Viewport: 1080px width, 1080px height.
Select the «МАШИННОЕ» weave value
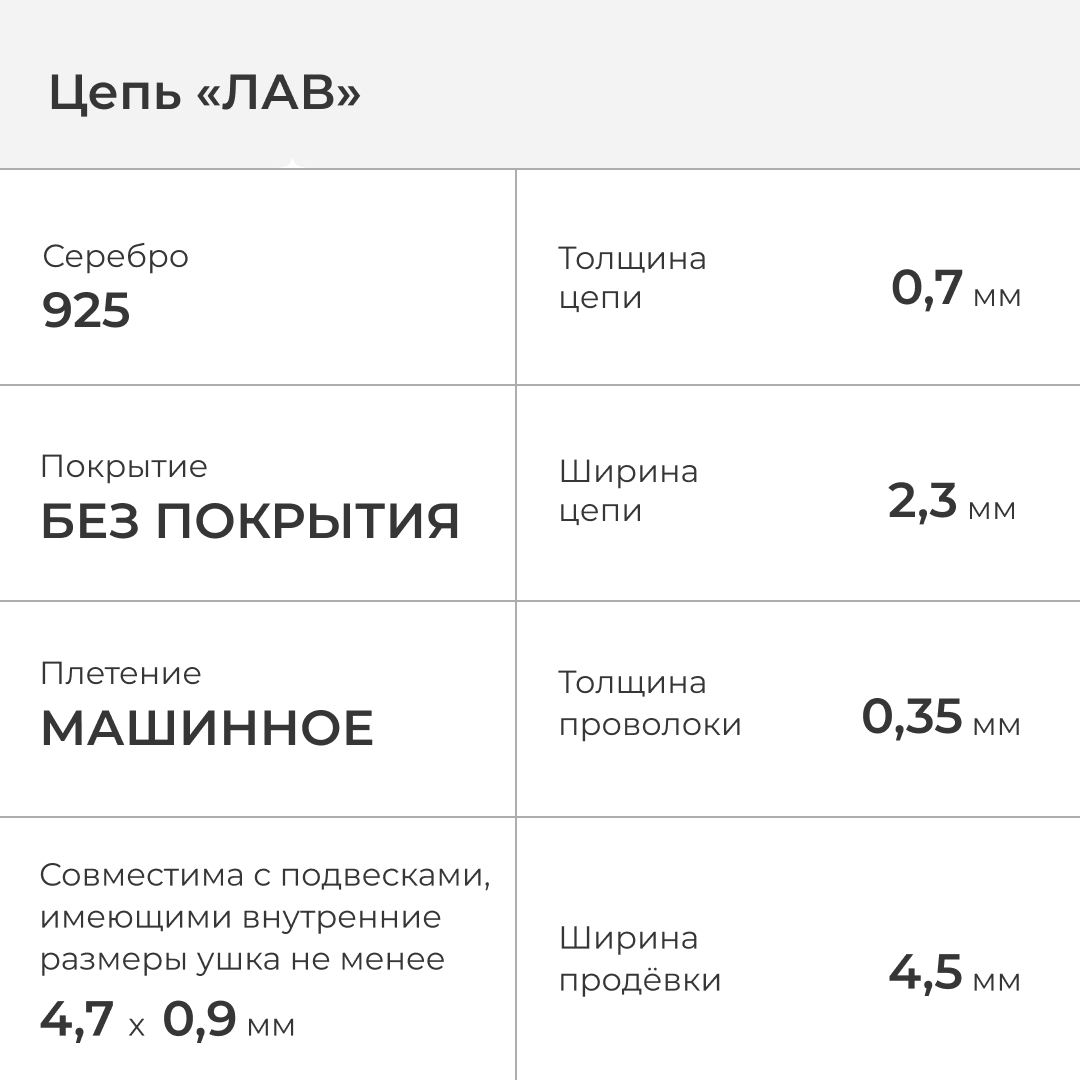(207, 729)
